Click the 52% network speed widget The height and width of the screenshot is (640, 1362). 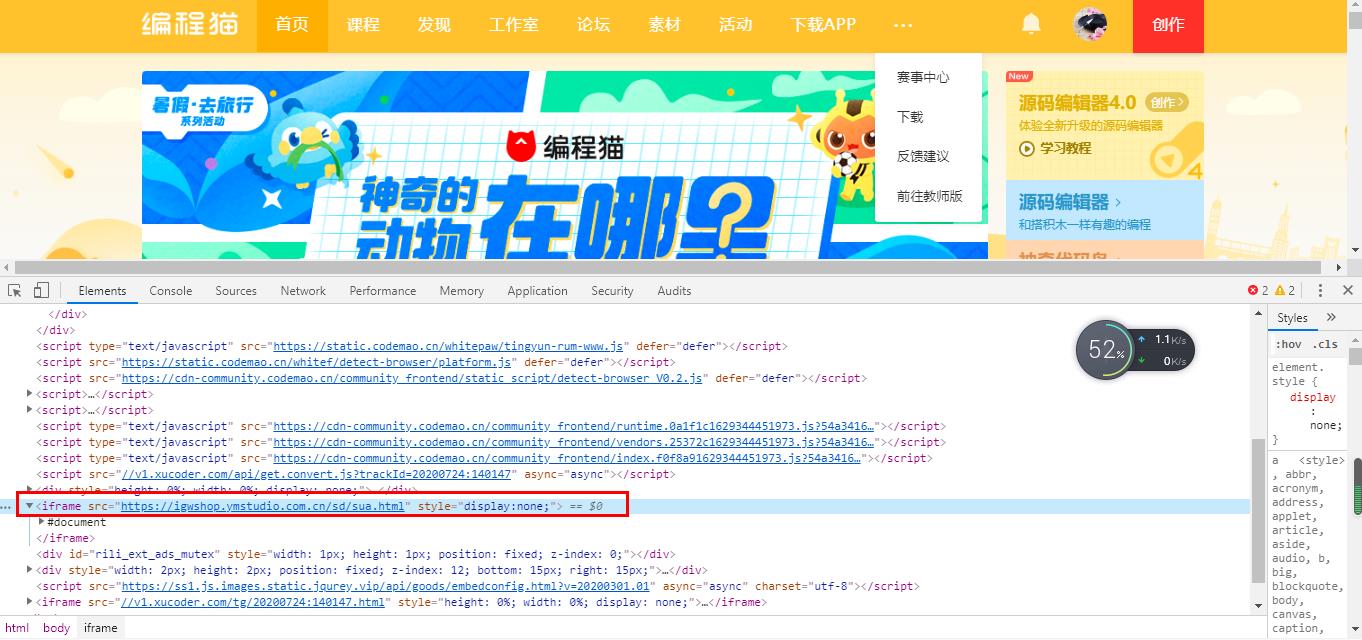pyautogui.click(x=1135, y=349)
